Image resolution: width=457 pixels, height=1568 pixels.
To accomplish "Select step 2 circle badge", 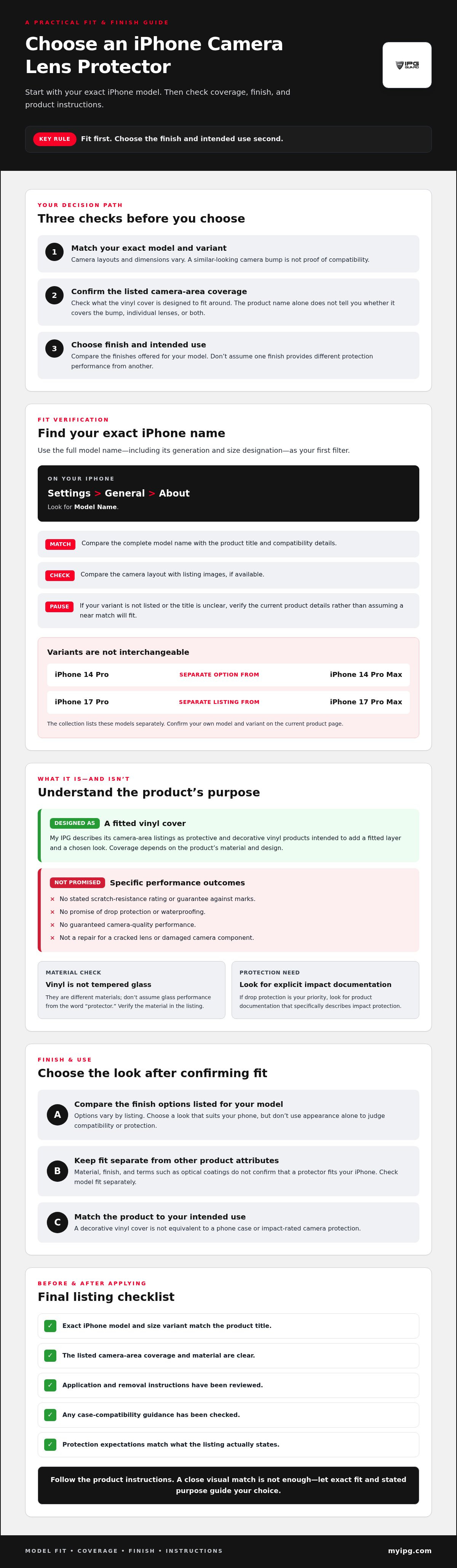I will [54, 295].
